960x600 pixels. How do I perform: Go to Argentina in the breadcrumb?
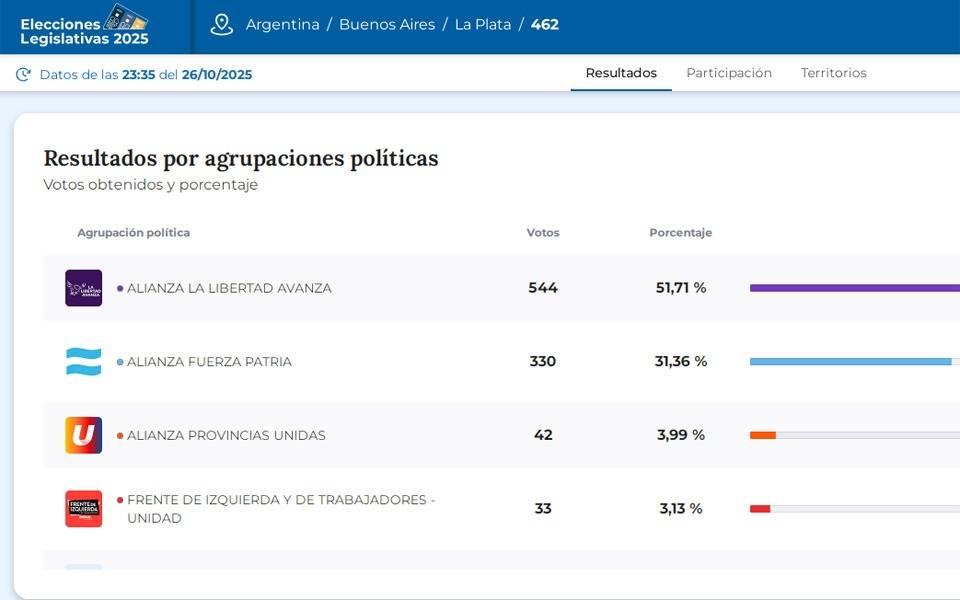pos(282,25)
